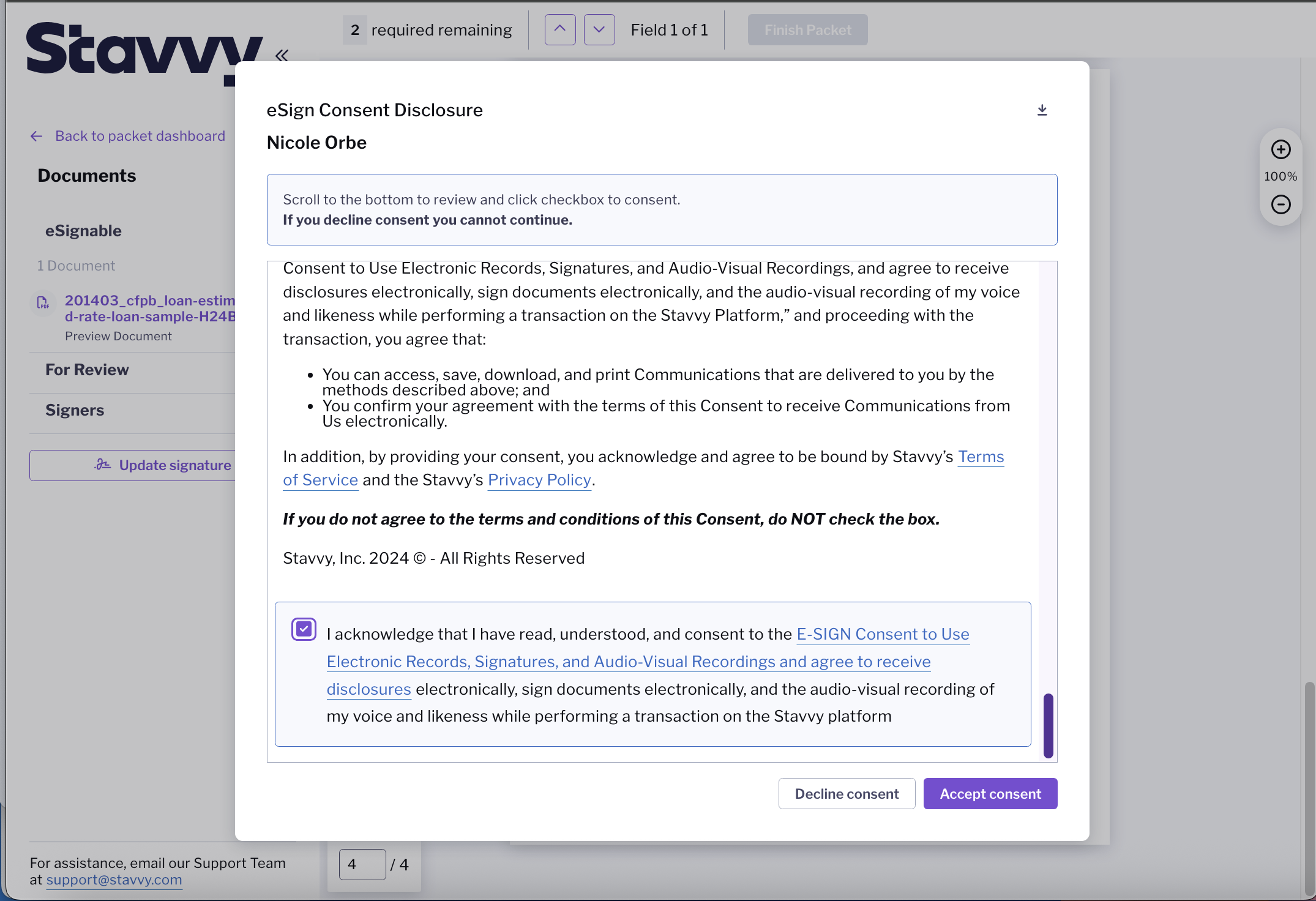
Task: Click the 100% zoom level text
Action: click(x=1280, y=176)
